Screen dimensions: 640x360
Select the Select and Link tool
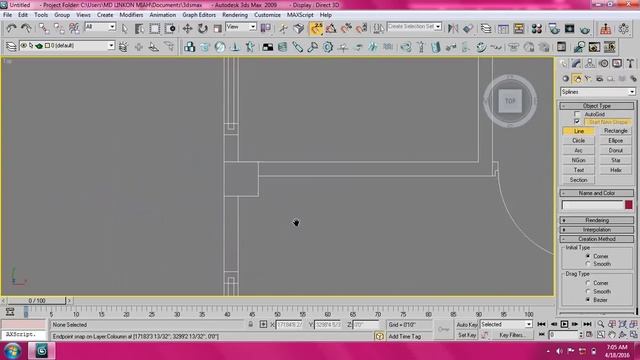tap(44, 28)
